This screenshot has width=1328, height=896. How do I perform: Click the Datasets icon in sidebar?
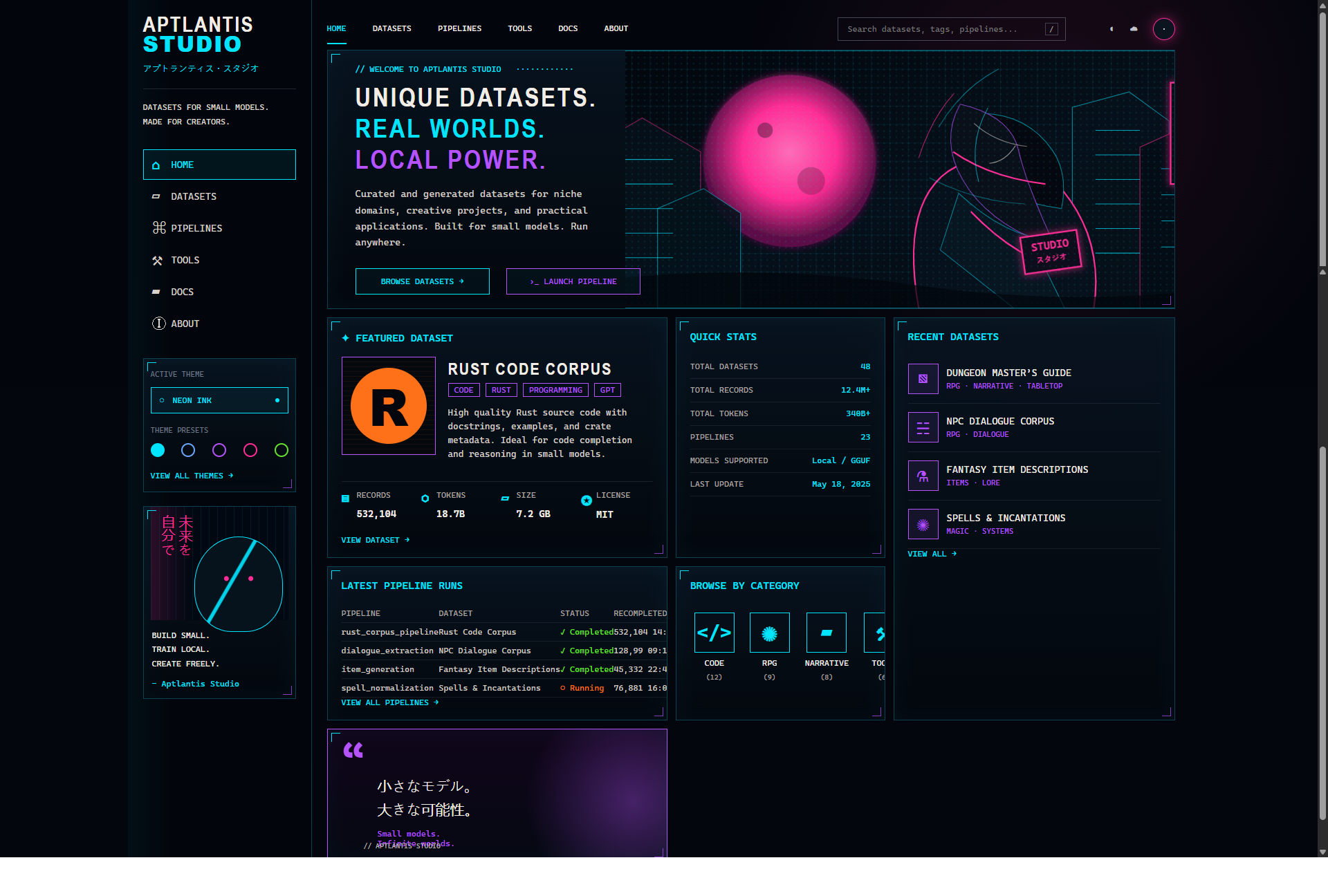point(156,197)
